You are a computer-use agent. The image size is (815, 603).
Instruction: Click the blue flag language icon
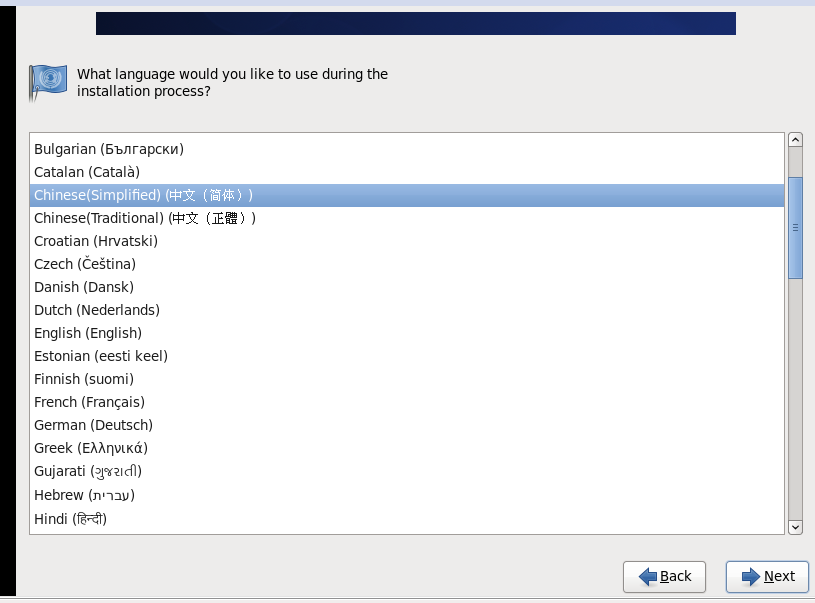click(48, 82)
